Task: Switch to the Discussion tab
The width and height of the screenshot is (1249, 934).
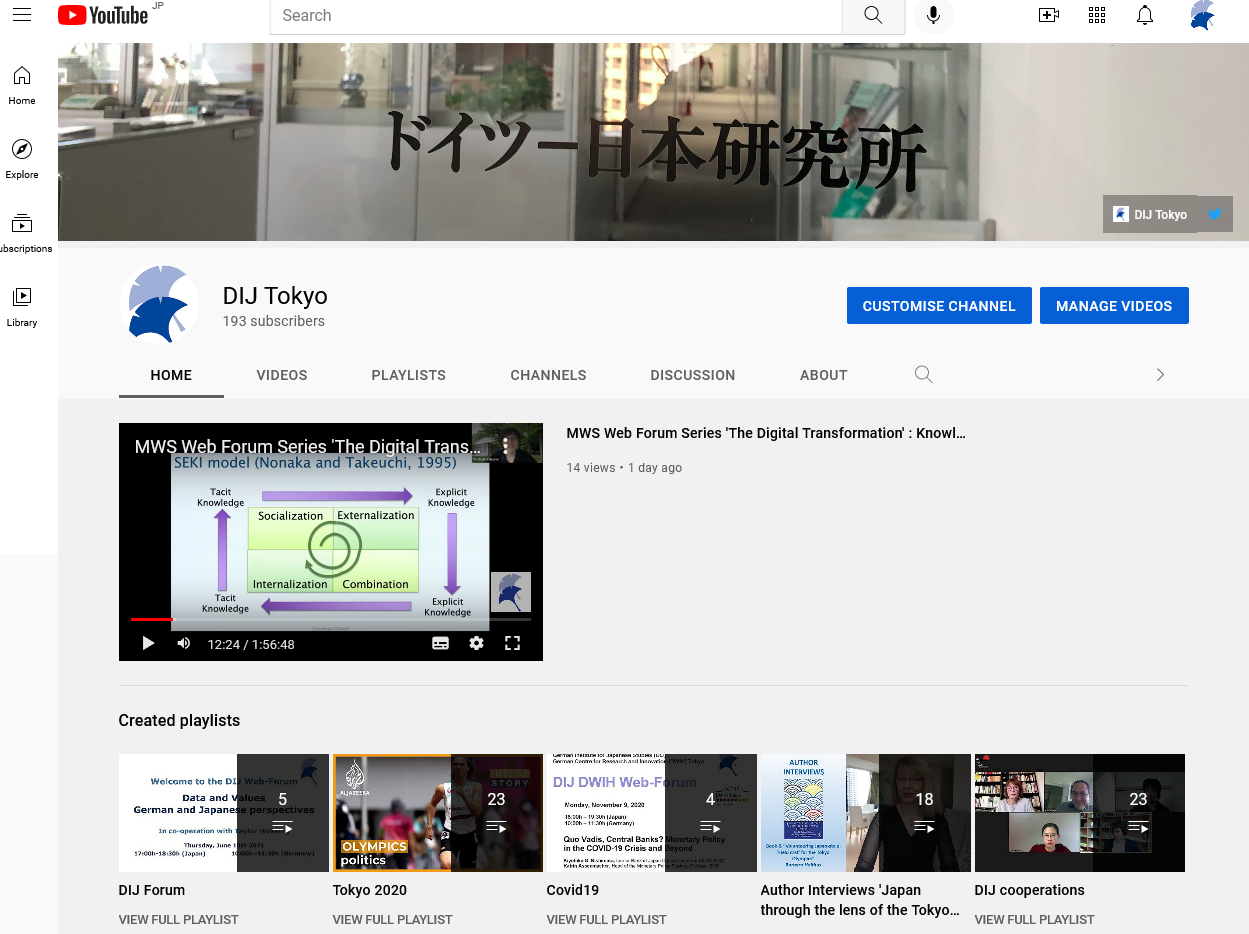Action: [693, 375]
